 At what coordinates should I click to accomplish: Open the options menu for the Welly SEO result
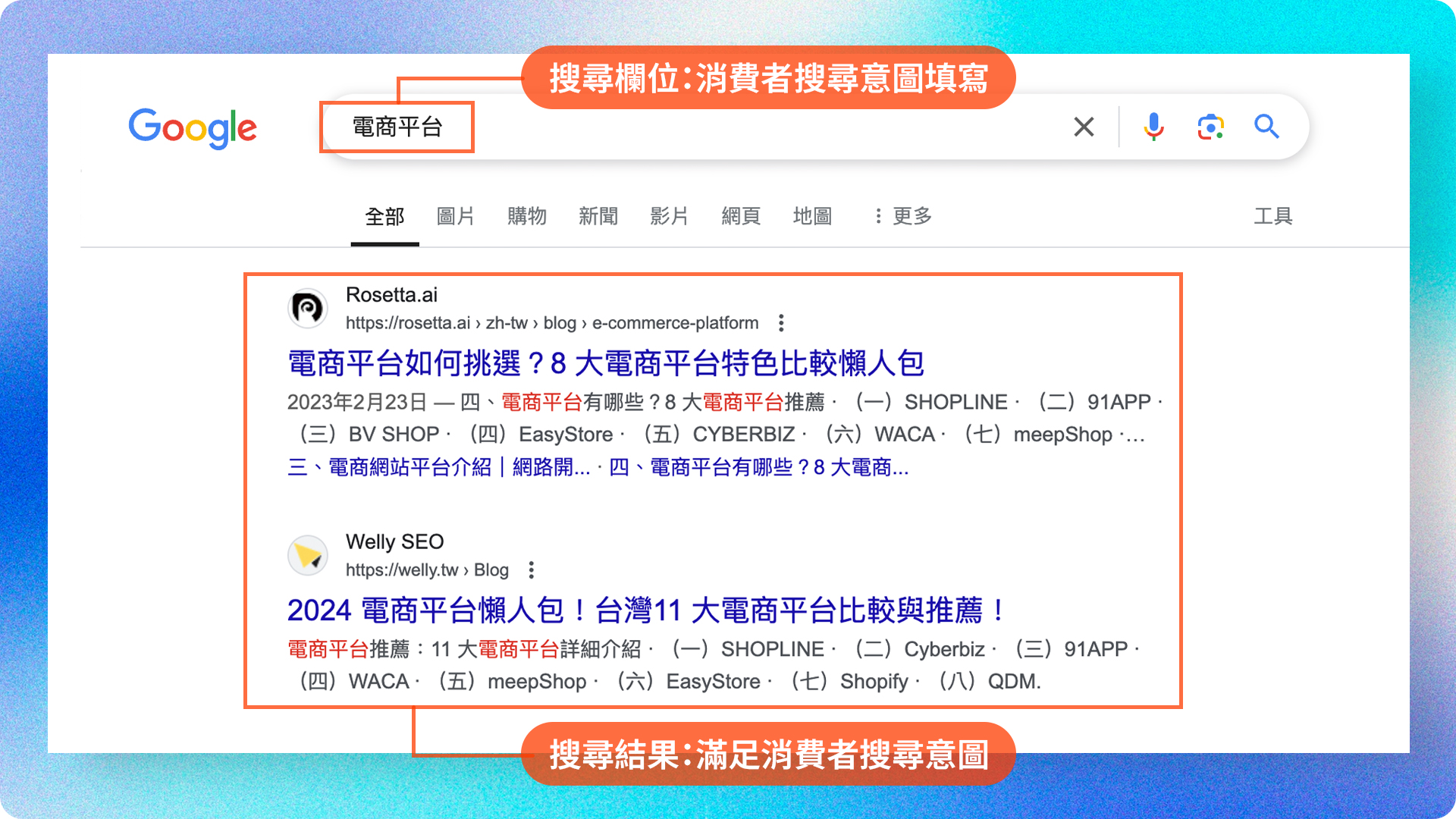pos(532,570)
